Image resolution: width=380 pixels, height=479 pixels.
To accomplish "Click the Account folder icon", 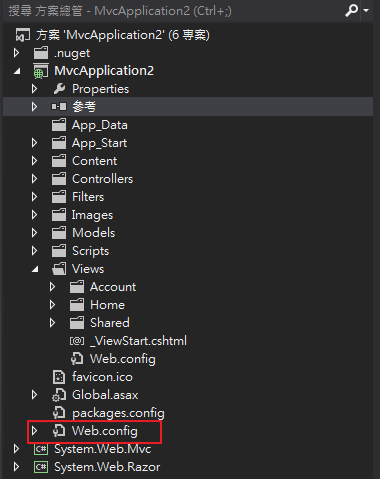I will point(77,287).
